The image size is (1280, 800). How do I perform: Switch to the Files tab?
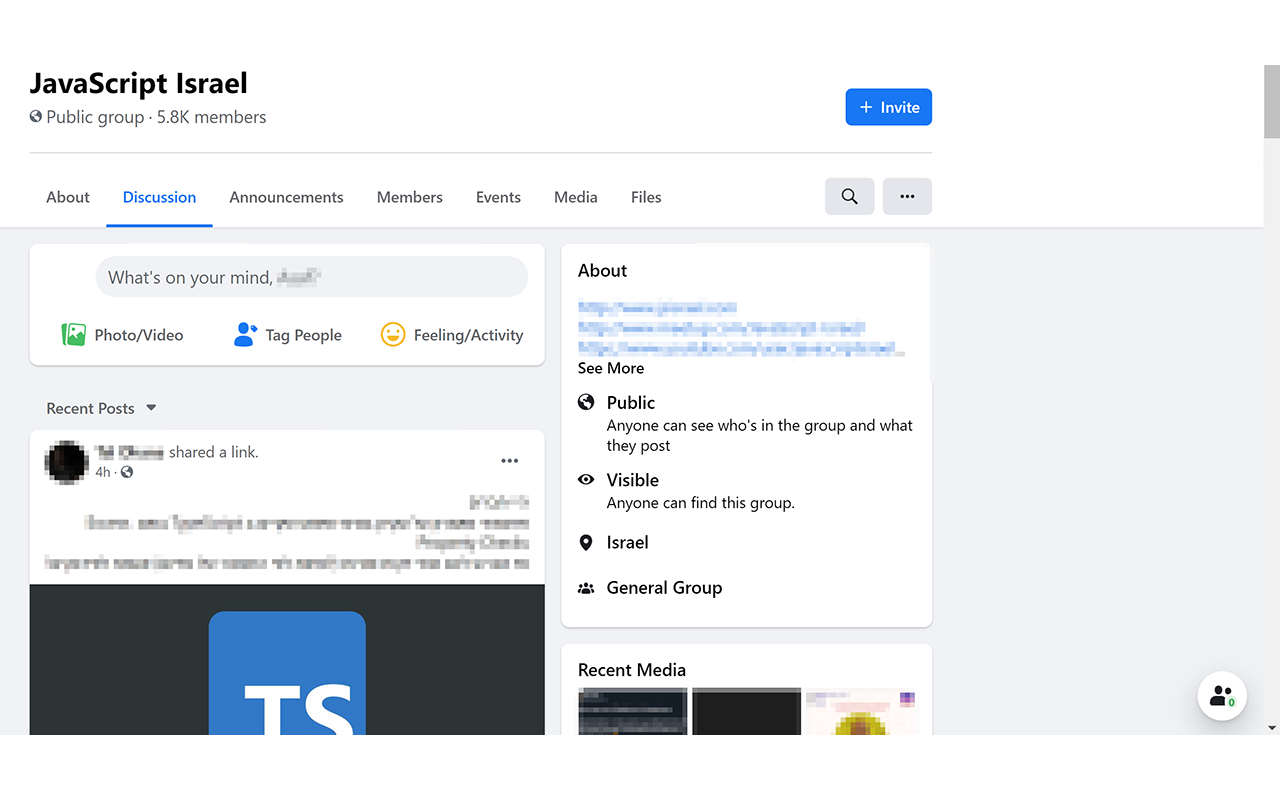(645, 196)
